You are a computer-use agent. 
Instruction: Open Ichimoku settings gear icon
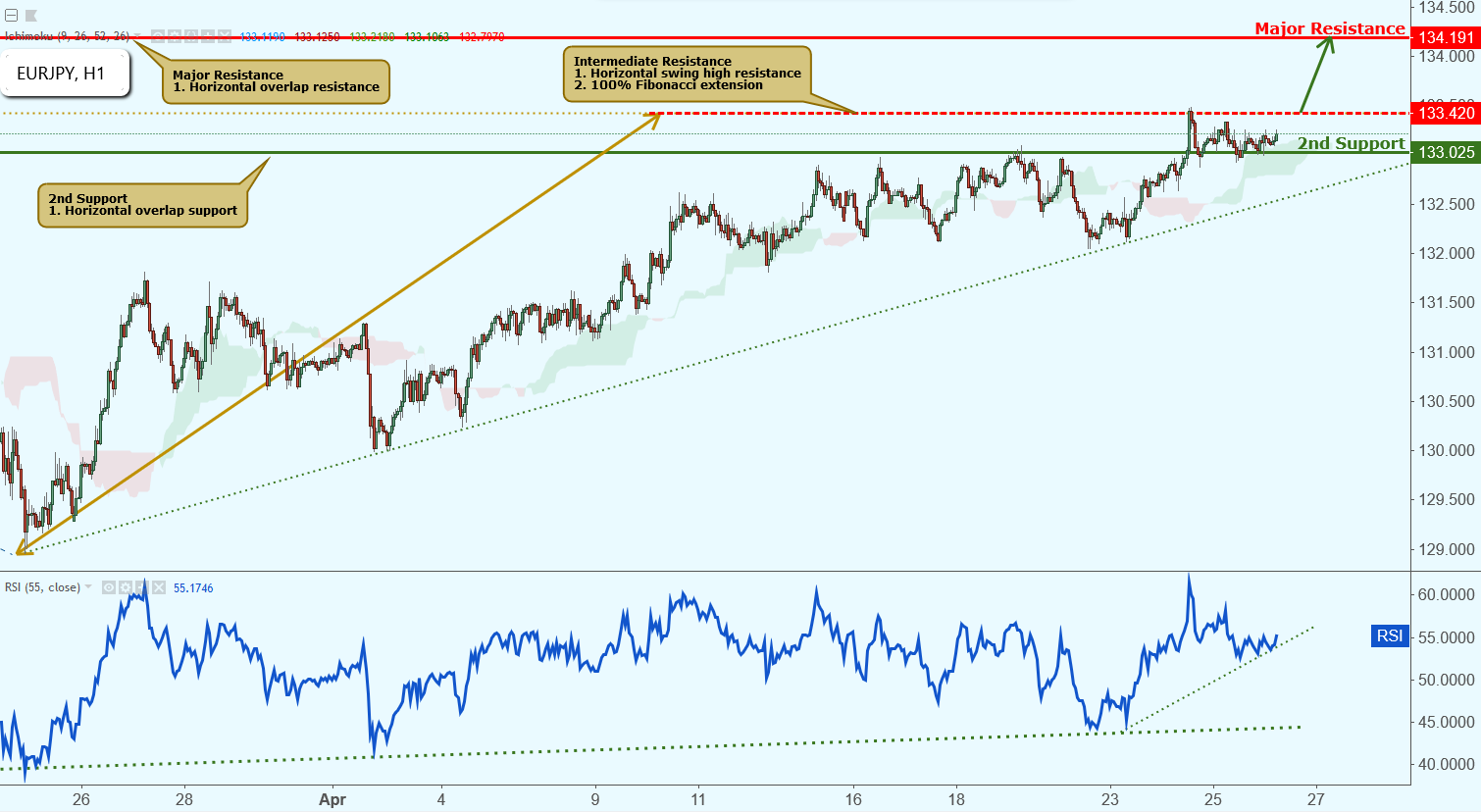175,36
